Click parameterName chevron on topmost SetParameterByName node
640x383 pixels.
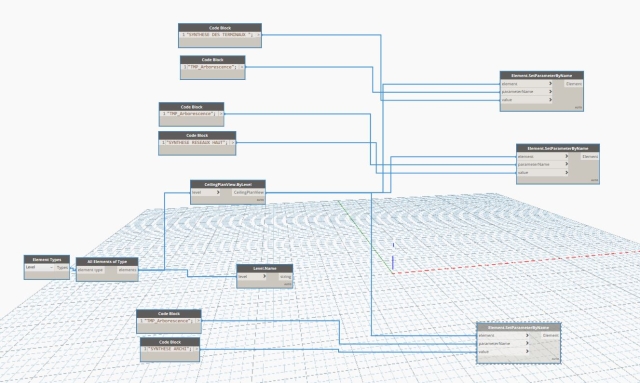550,91
